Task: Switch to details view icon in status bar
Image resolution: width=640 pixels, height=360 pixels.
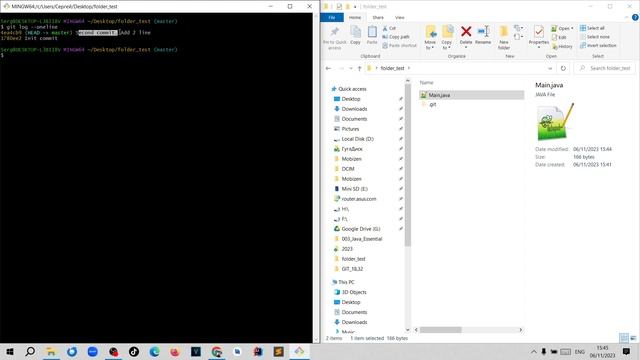Action: 624,338
